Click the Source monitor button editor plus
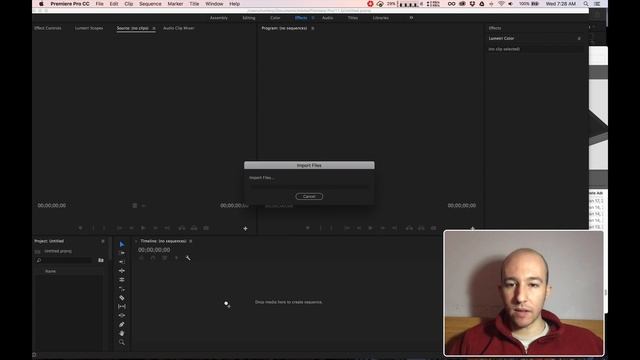640x360 pixels. click(x=245, y=229)
